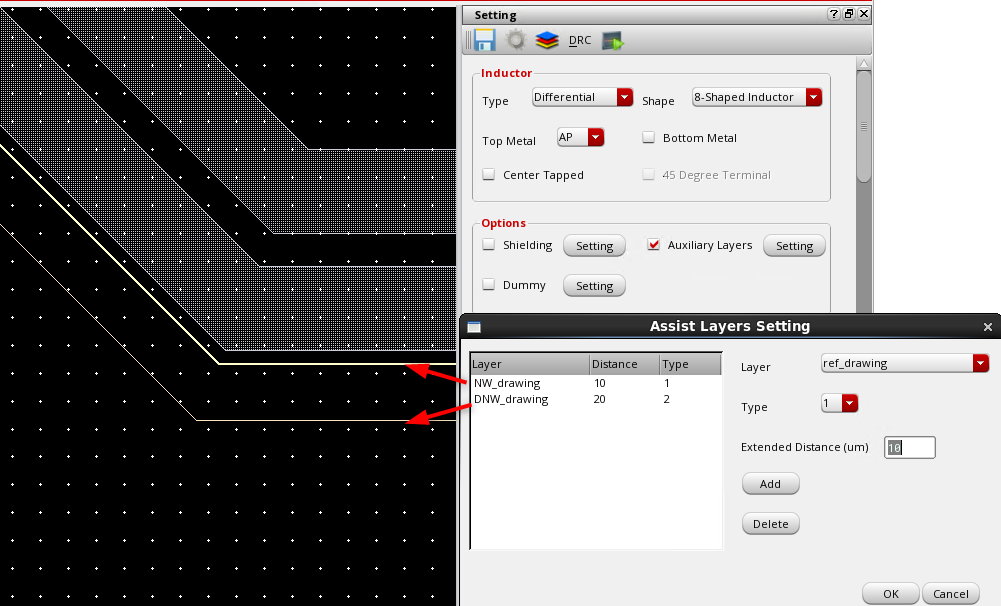Toggle the Center Tapped checkbox

[x=489, y=175]
